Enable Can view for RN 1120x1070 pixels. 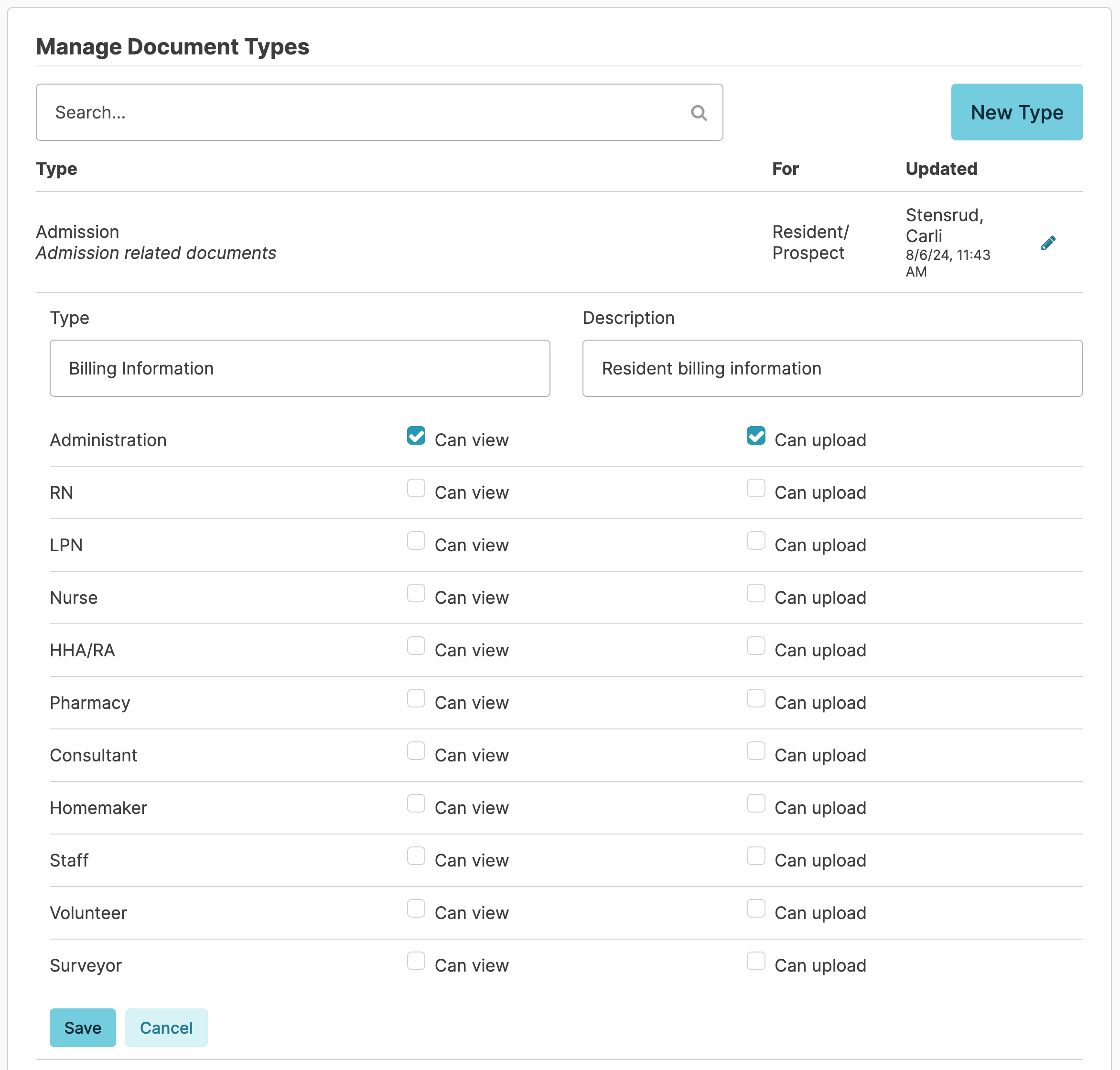coord(416,488)
